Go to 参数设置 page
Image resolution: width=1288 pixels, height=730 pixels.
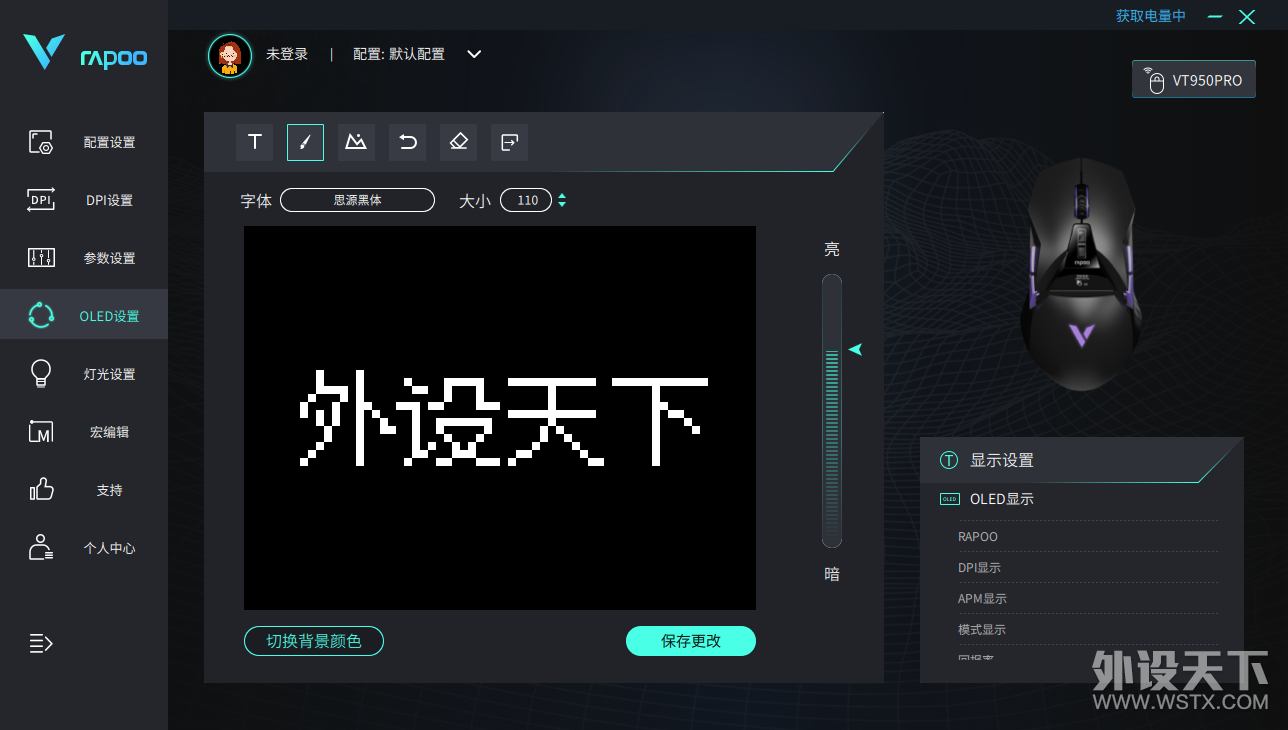tap(109, 259)
